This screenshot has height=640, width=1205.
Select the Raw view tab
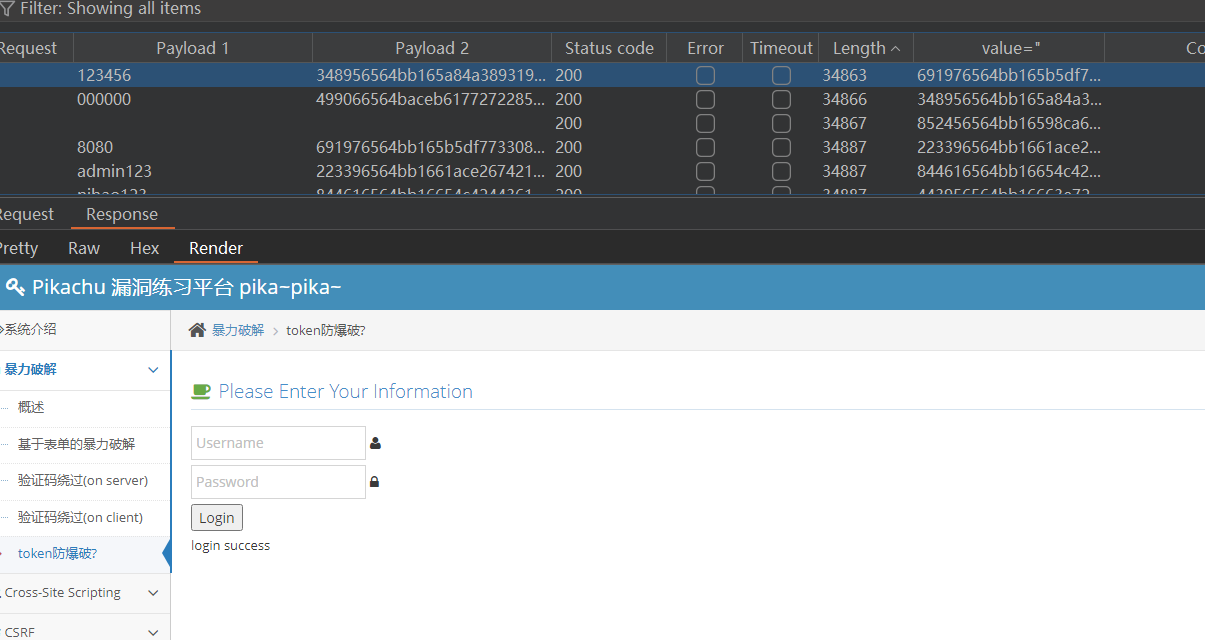coord(84,248)
